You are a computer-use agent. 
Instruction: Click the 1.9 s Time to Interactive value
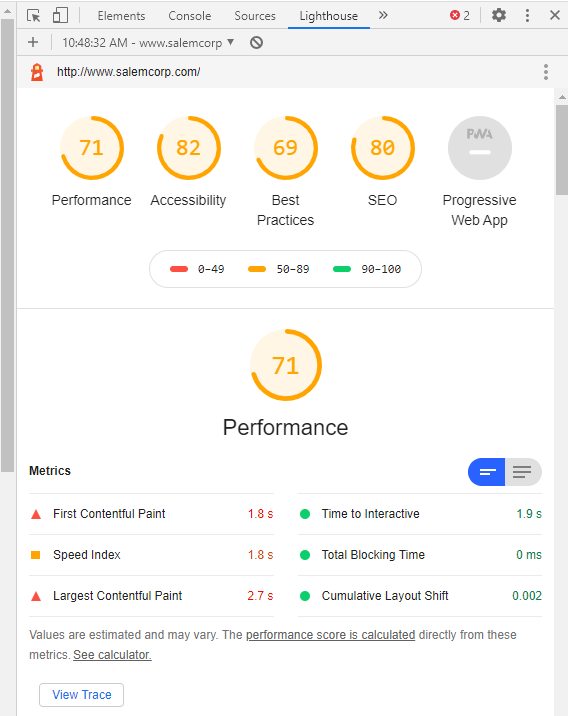tap(529, 514)
